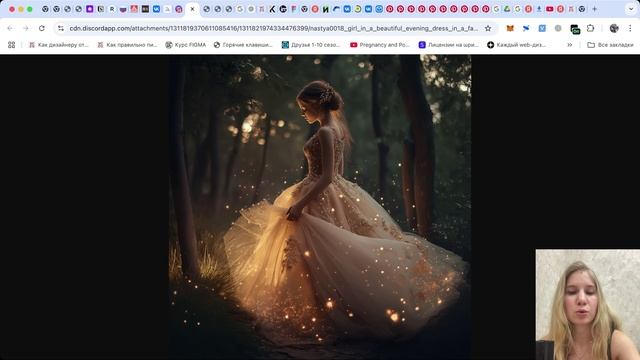The width and height of the screenshot is (640, 360).
Task: Close the active tab with its X
Action: pyautogui.click(x=192, y=9)
